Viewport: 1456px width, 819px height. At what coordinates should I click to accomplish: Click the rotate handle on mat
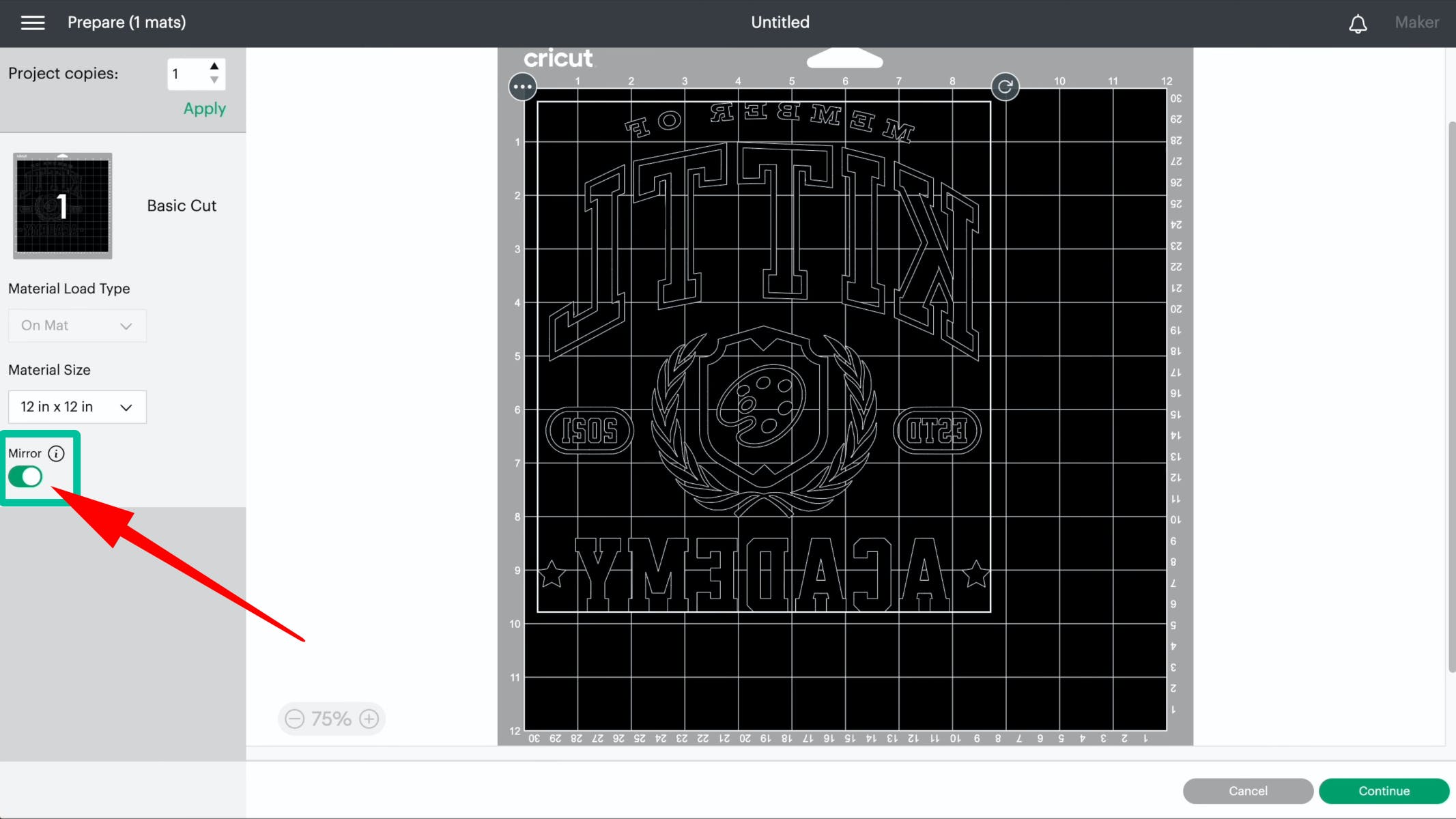pyautogui.click(x=1005, y=87)
